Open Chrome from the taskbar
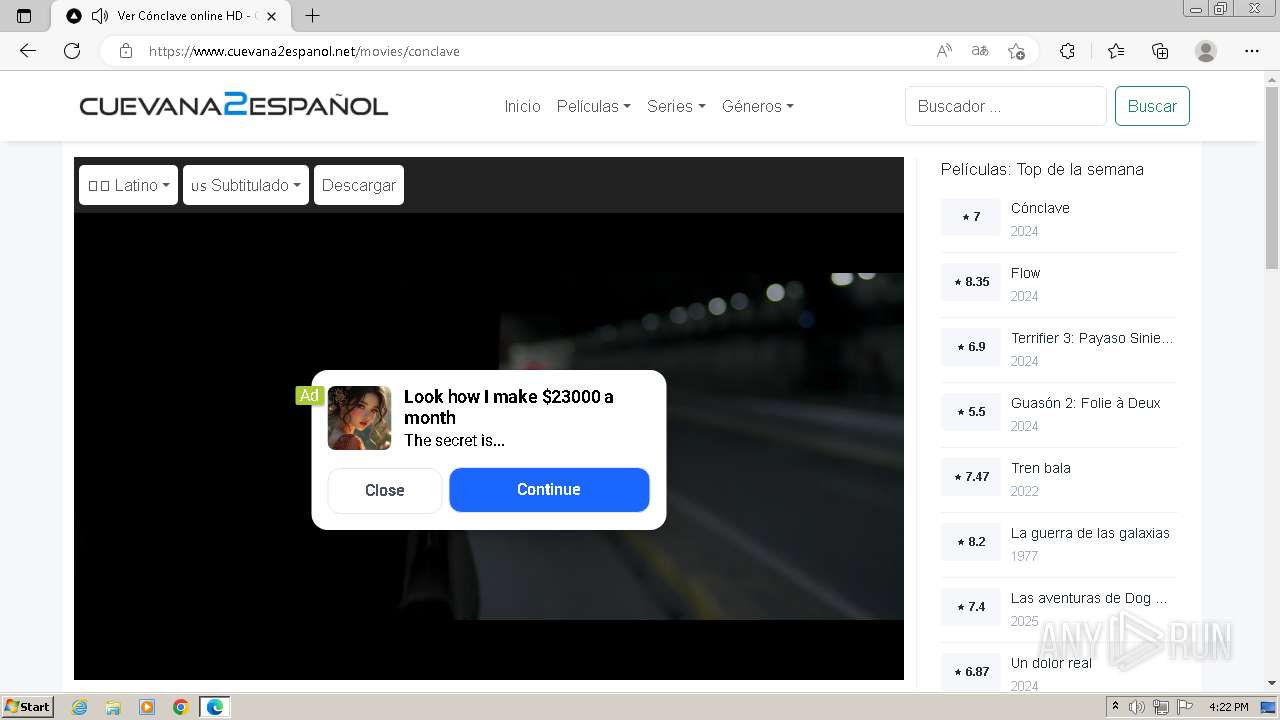The height and width of the screenshot is (720, 1280). tap(181, 707)
